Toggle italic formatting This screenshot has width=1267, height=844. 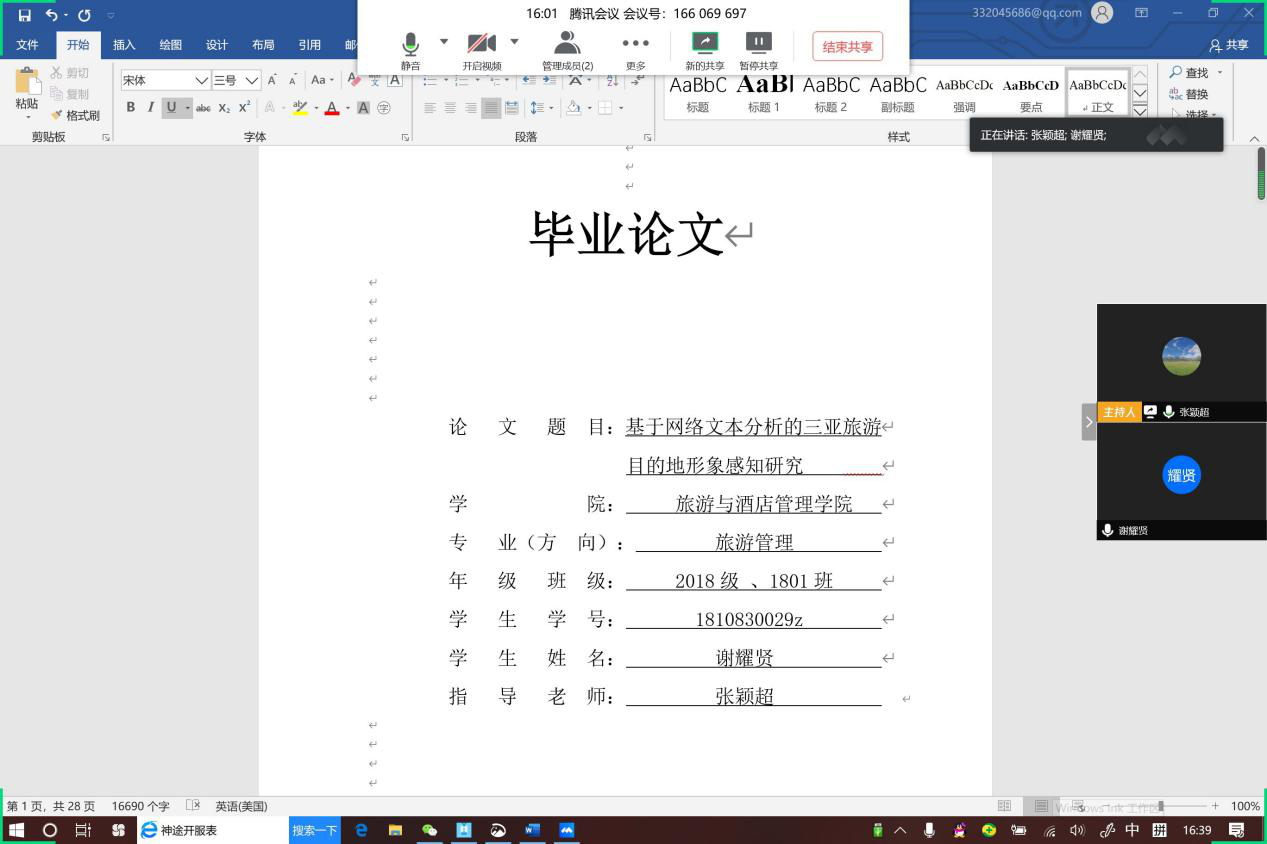click(151, 108)
